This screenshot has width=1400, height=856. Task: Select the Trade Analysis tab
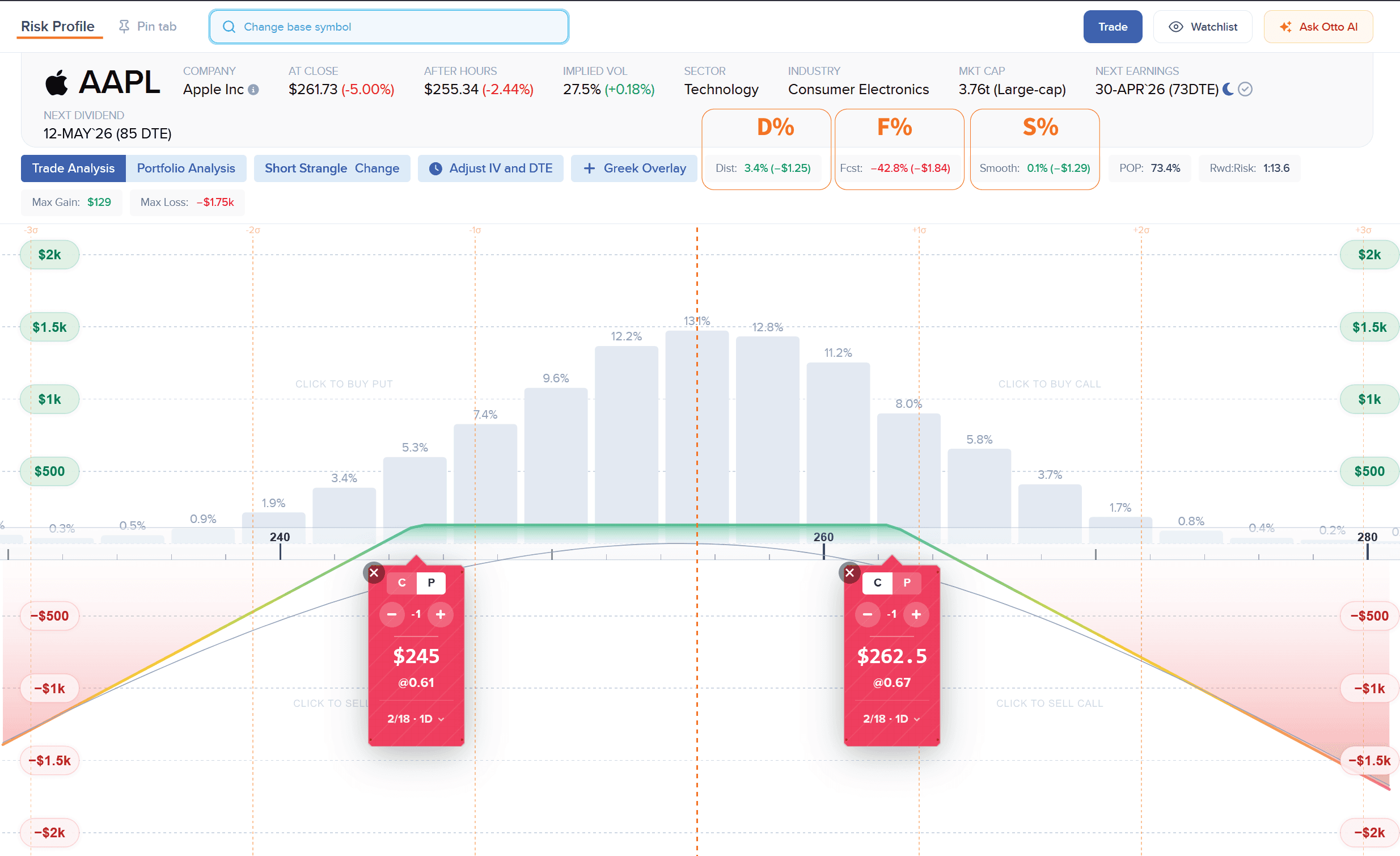73,169
